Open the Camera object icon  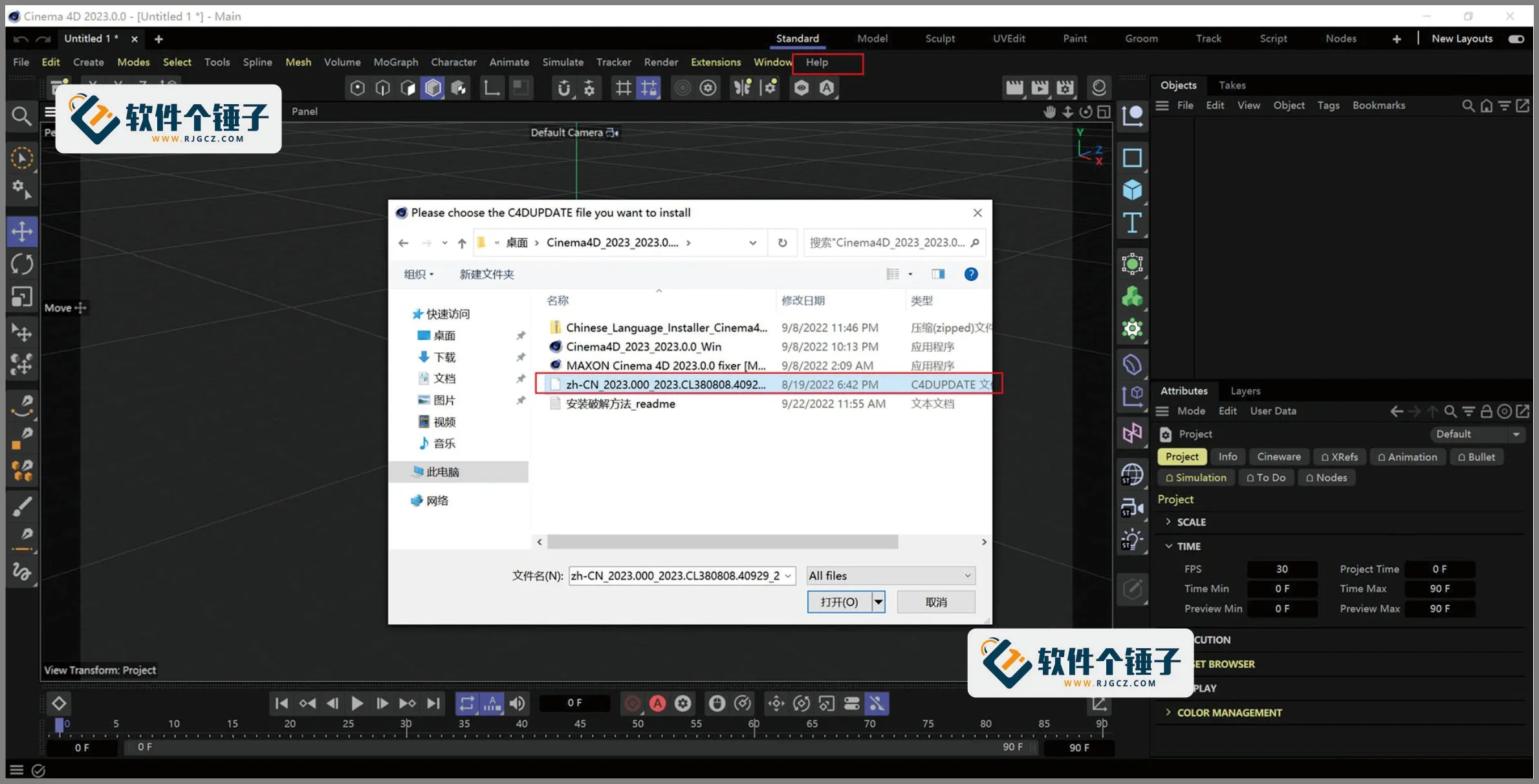[1131, 508]
